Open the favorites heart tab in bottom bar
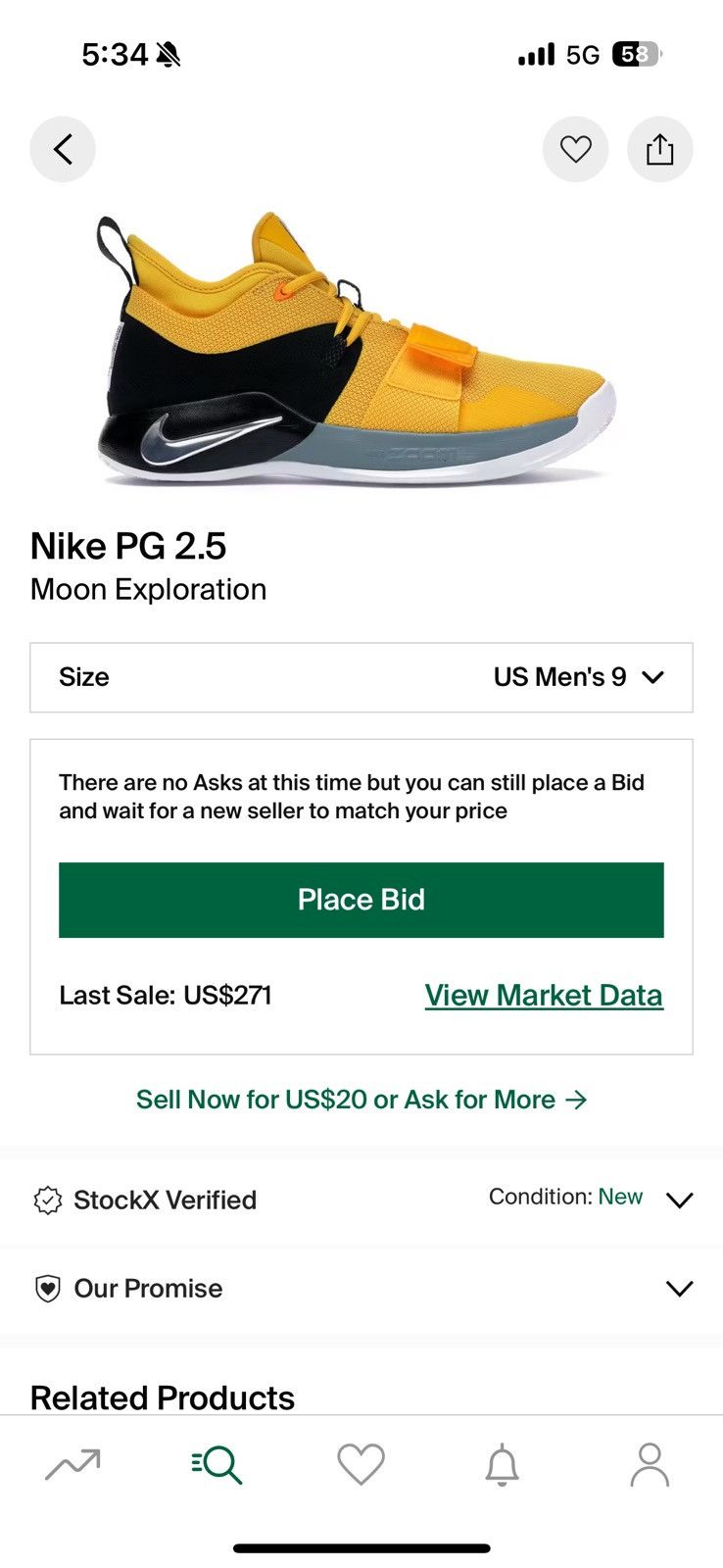The width and height of the screenshot is (723, 1568). tap(361, 1465)
